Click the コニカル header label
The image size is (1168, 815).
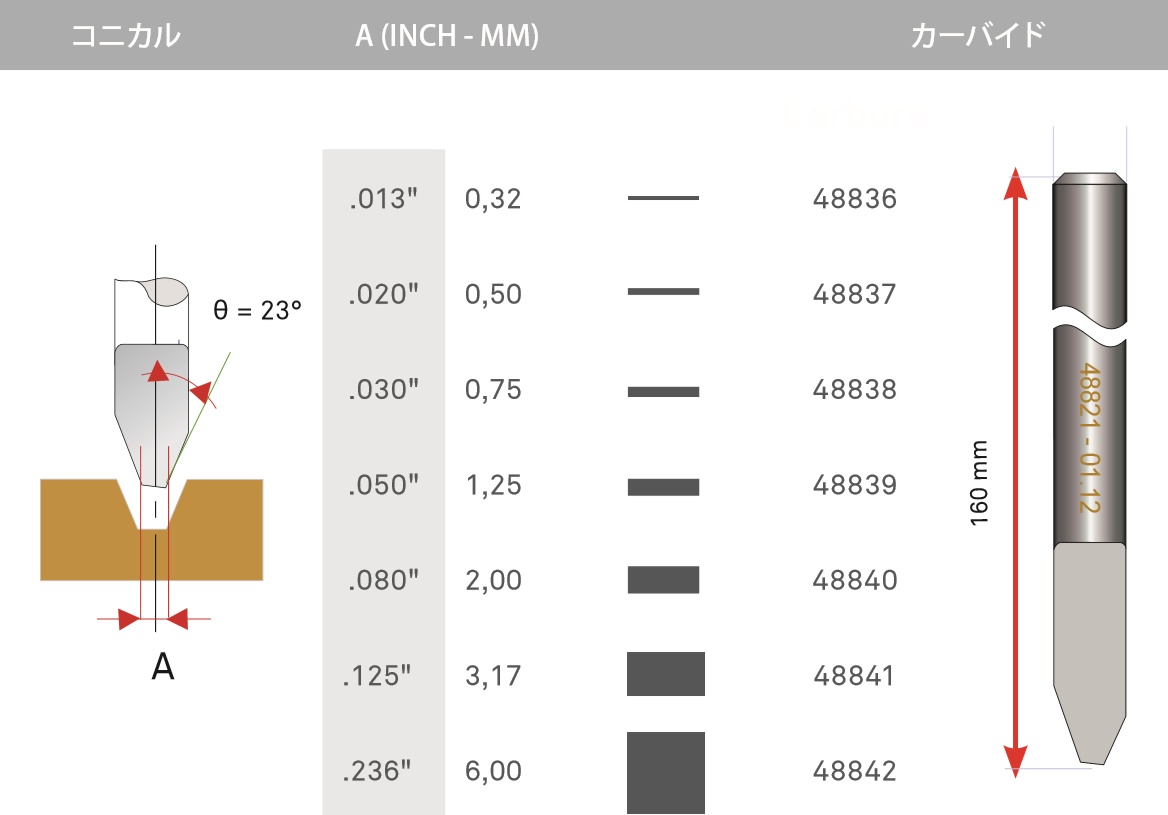pyautogui.click(x=125, y=36)
